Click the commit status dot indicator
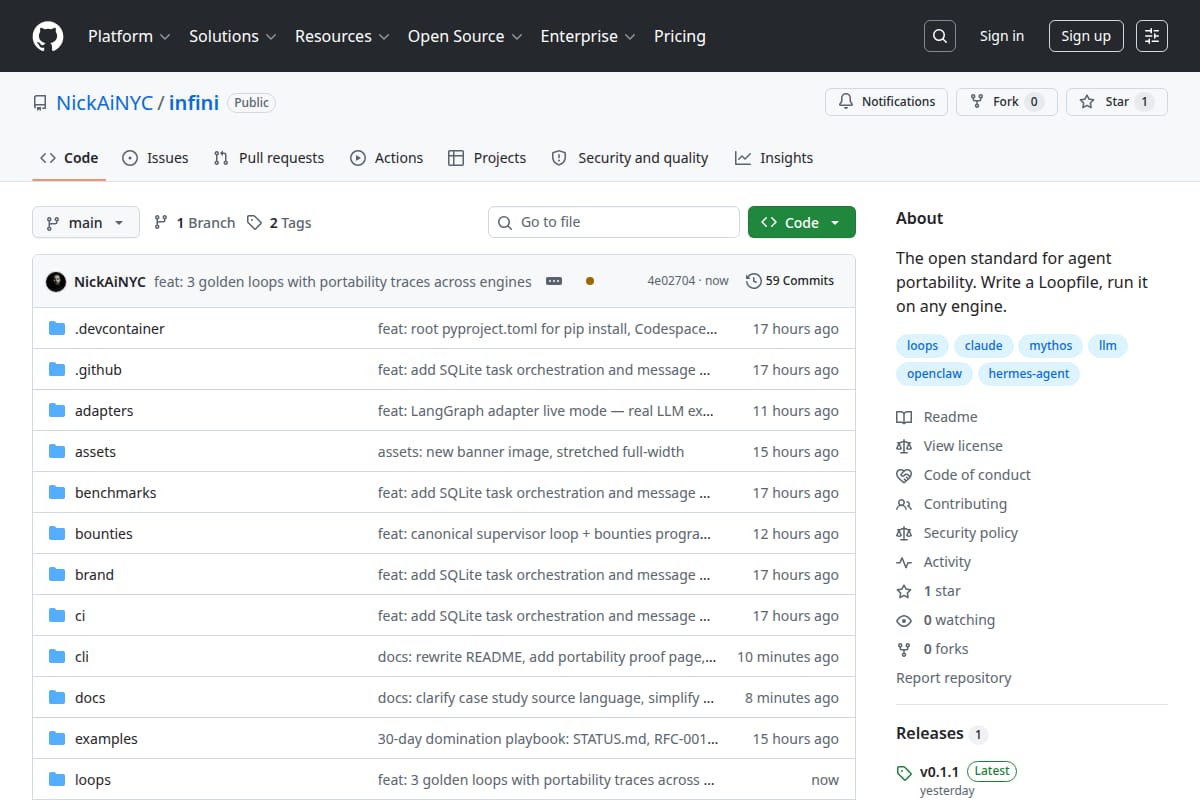This screenshot has width=1200, height=800. click(x=590, y=281)
